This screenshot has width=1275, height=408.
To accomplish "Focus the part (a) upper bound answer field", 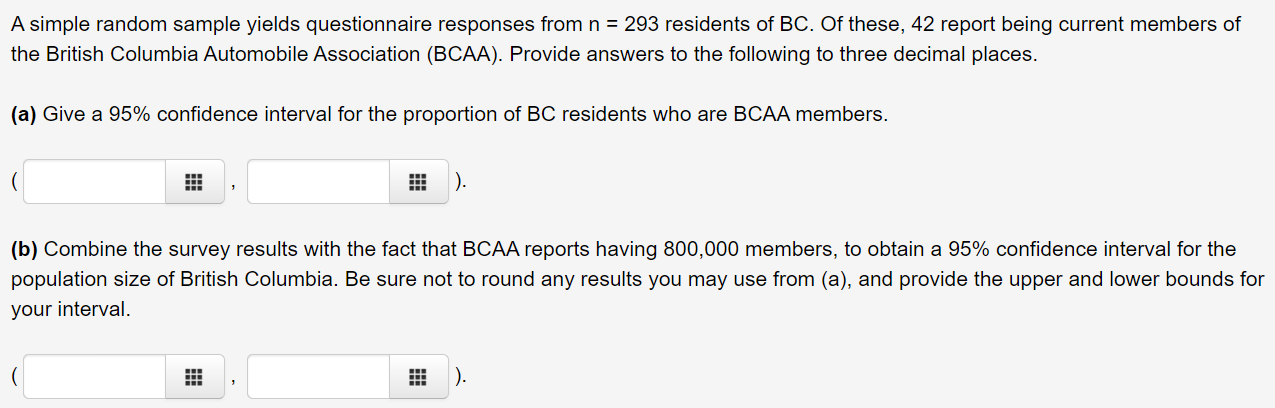I will click(320, 182).
